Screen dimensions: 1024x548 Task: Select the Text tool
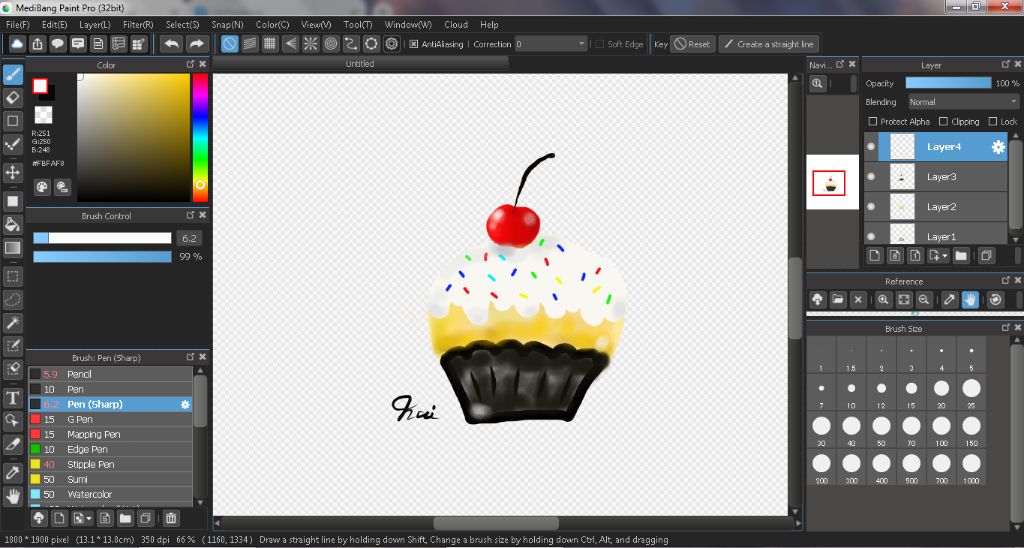[12, 398]
